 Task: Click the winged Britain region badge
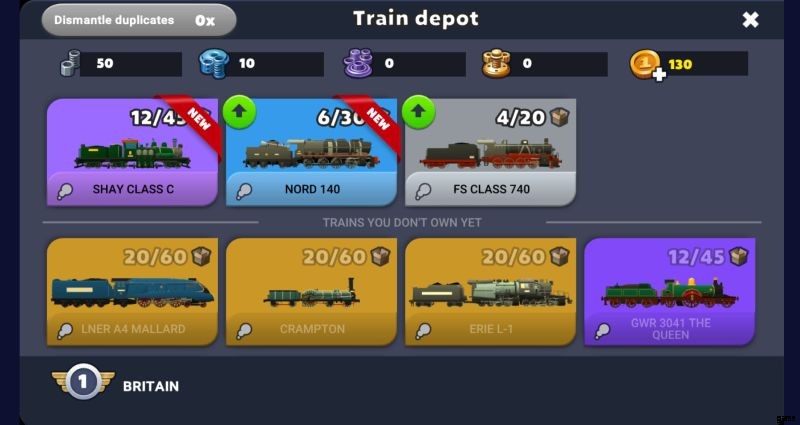click(83, 382)
